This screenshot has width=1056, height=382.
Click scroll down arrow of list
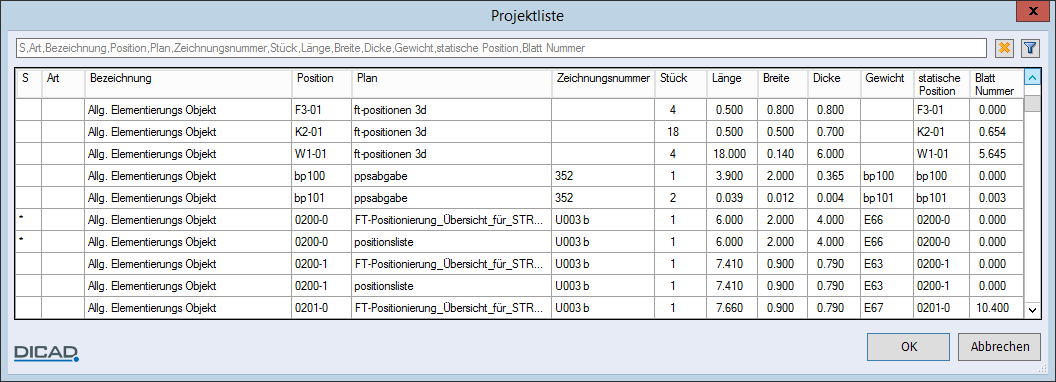pyautogui.click(x=1032, y=309)
